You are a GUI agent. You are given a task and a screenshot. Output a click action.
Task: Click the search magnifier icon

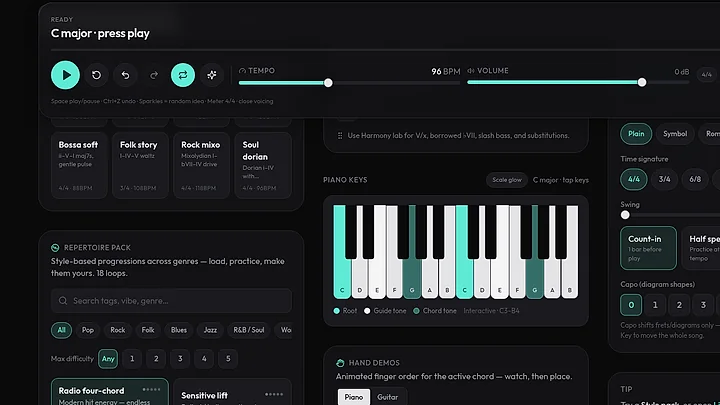click(x=63, y=301)
